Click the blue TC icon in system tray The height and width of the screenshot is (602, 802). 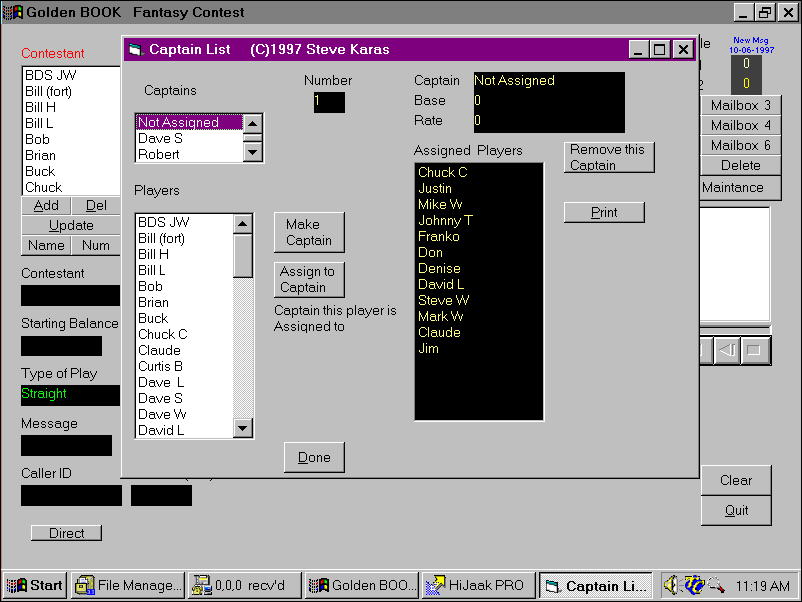click(x=694, y=585)
